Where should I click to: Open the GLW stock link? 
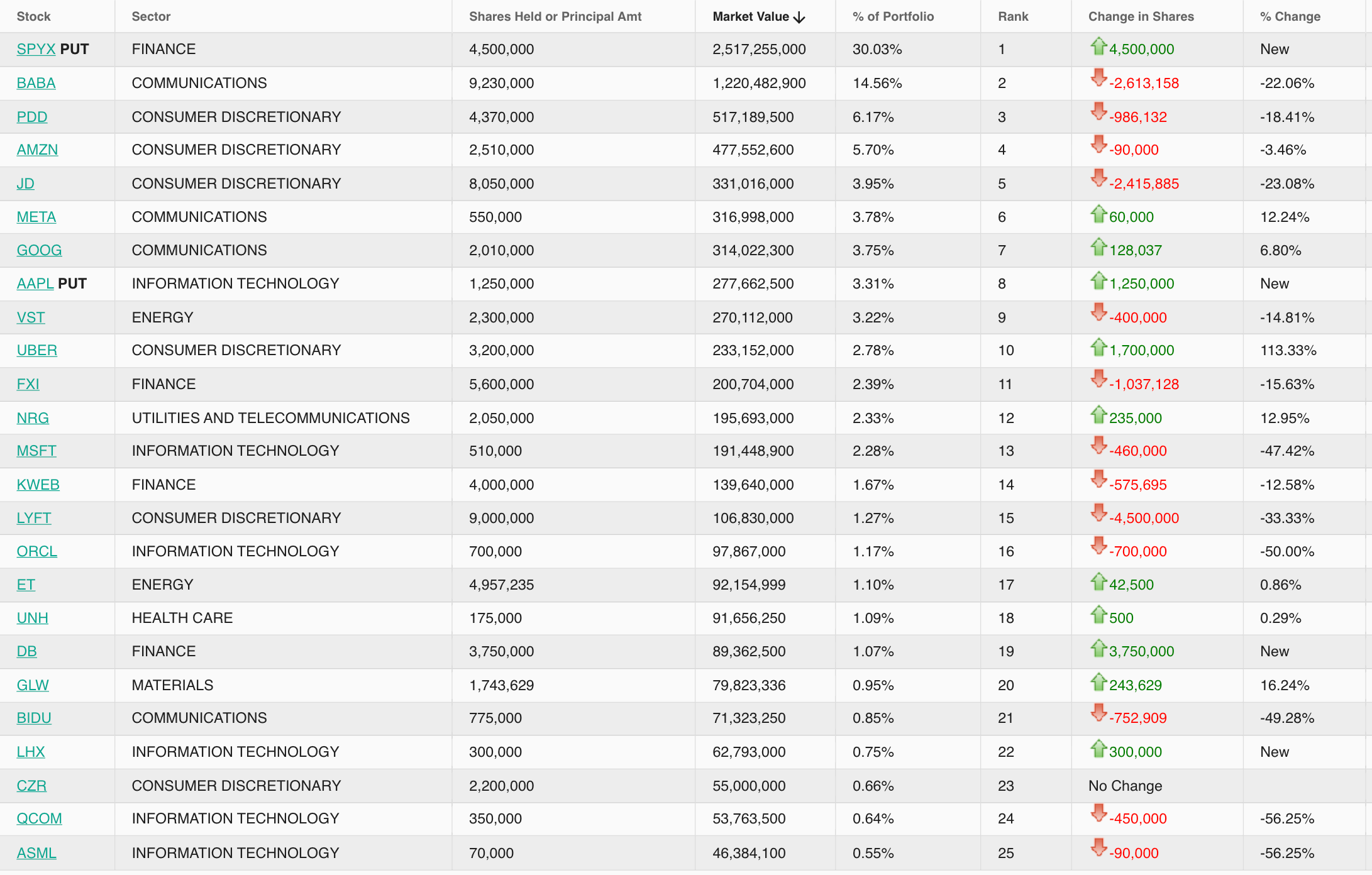33,685
